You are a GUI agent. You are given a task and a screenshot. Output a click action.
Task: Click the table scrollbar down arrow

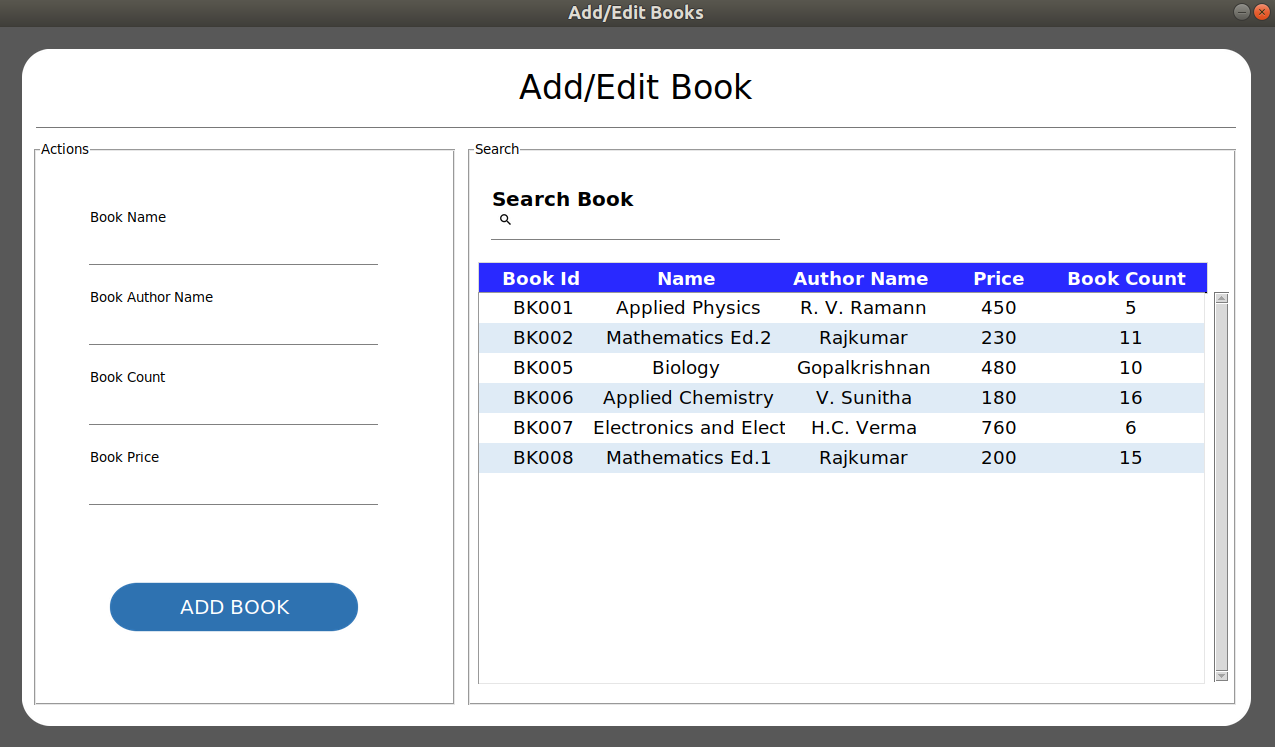[x=1221, y=676]
